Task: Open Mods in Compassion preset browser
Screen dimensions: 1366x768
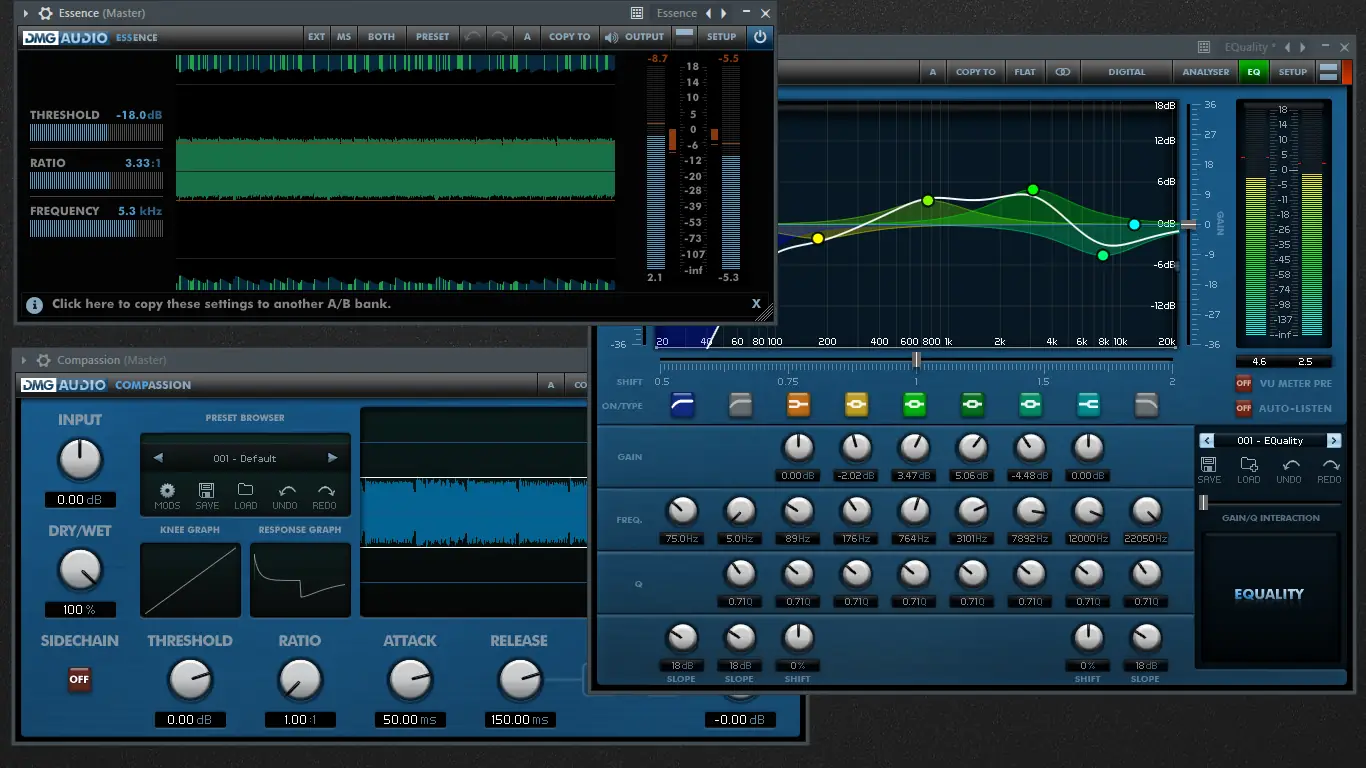Action: pos(167,495)
